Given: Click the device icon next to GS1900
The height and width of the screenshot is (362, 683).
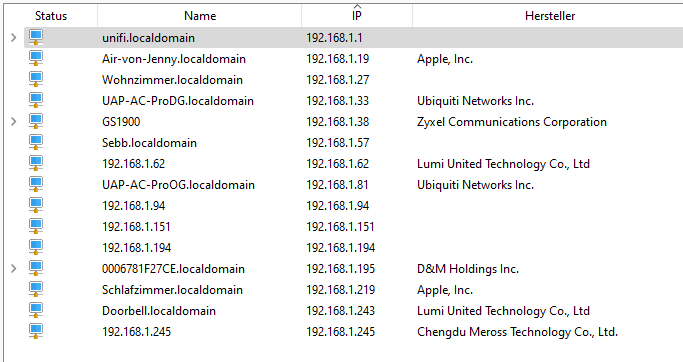Looking at the screenshot, I should 36,122.
